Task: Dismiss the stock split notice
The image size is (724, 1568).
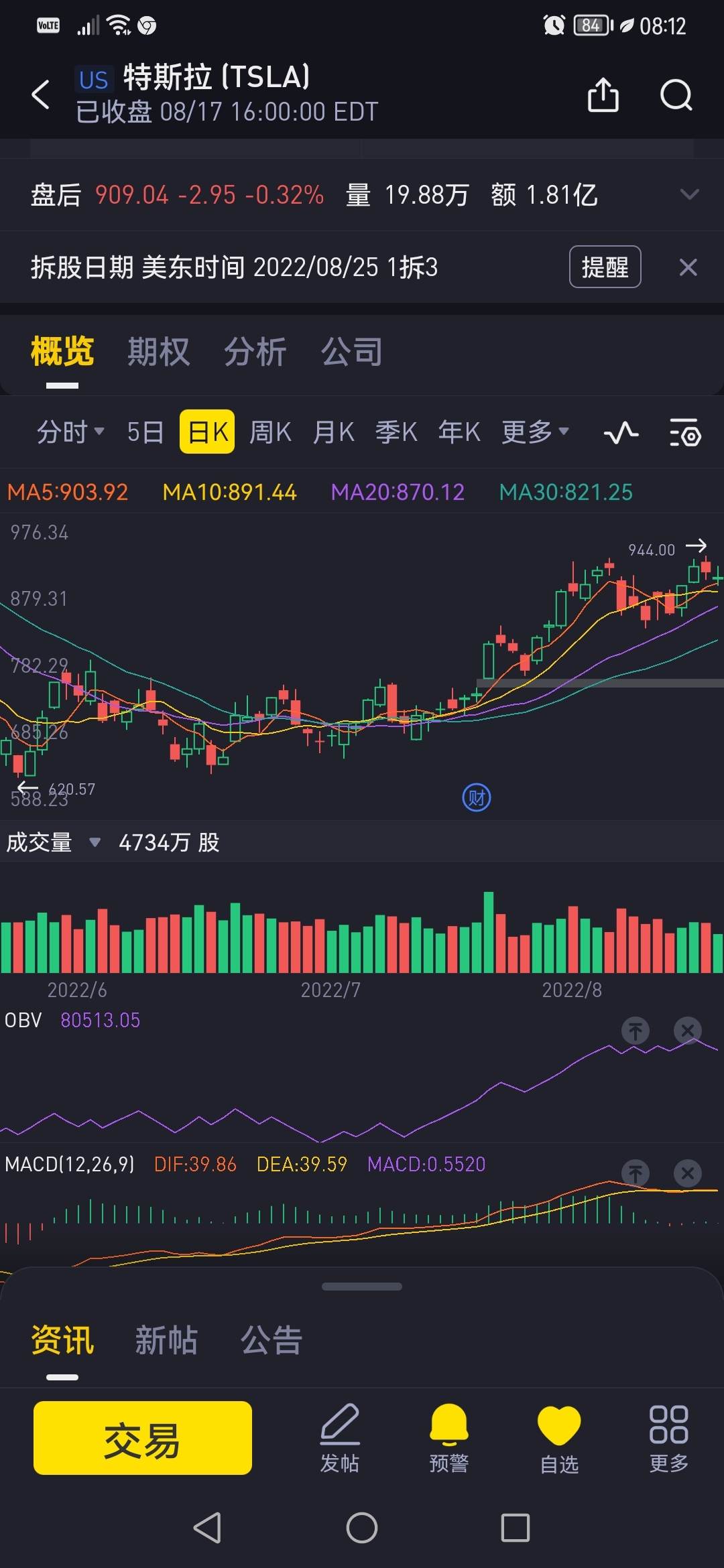Action: [688, 267]
